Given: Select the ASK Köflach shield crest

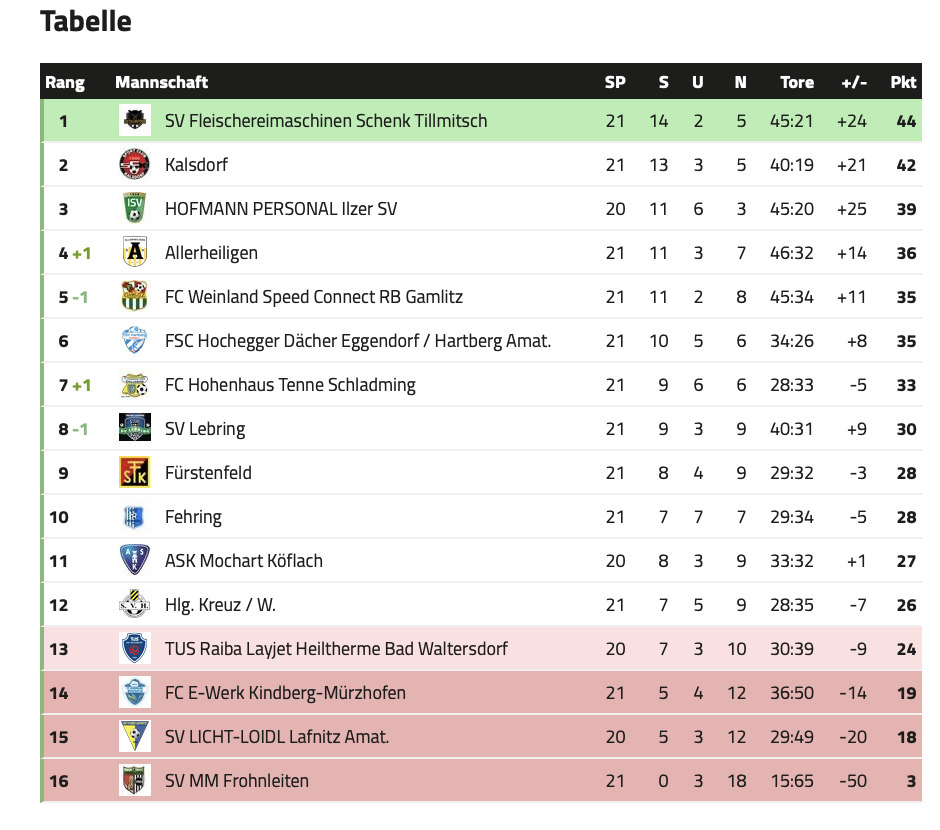Looking at the screenshot, I should click(x=134, y=560).
